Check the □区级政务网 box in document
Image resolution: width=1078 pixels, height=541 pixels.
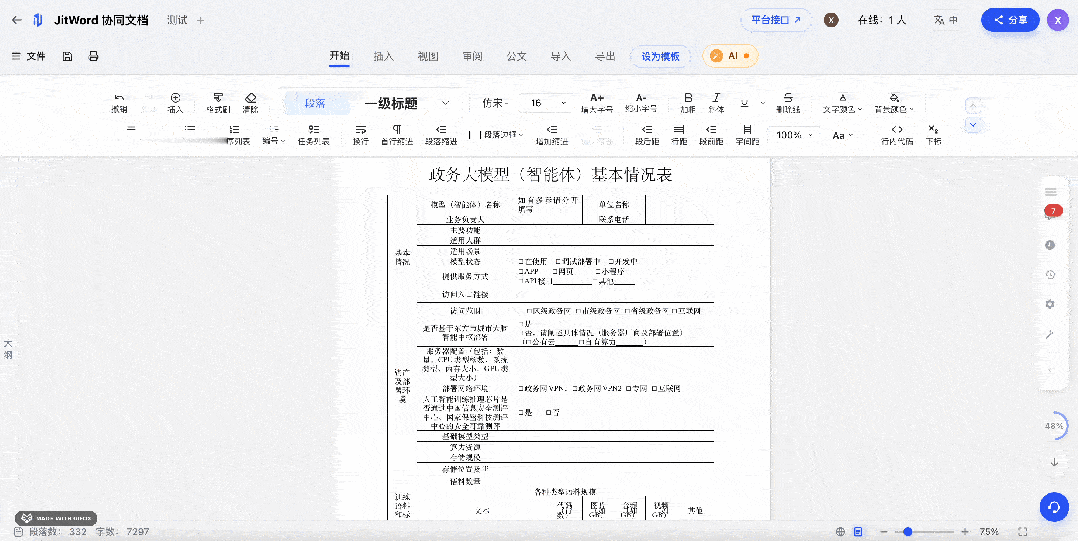coord(529,311)
